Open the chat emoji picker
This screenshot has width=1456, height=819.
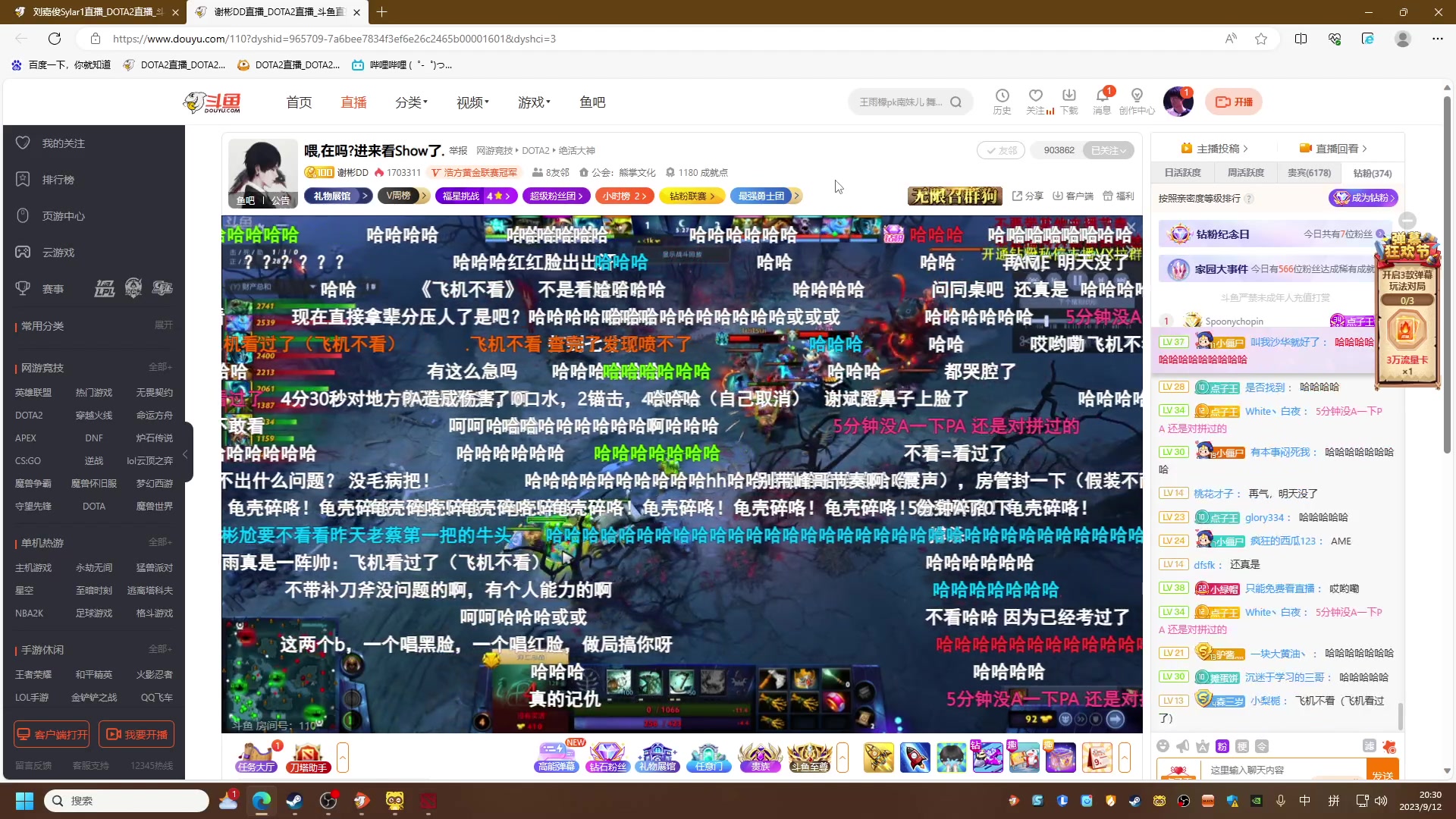(1163, 747)
